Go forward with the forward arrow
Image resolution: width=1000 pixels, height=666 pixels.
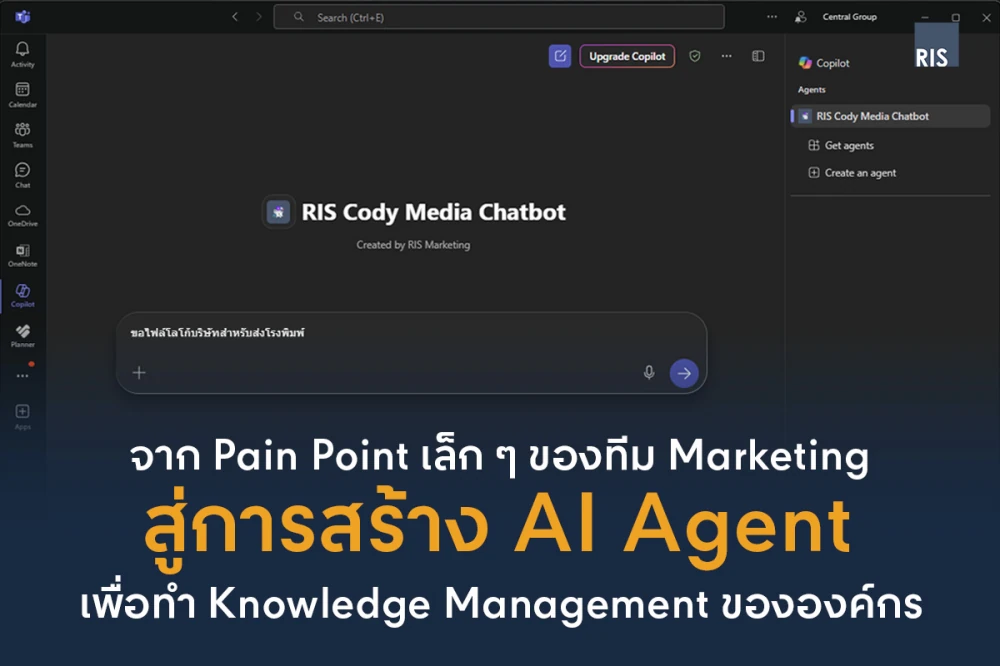point(258,17)
